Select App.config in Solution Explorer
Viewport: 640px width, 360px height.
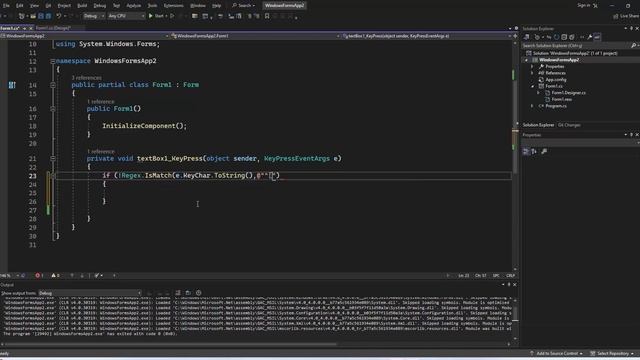click(556, 80)
